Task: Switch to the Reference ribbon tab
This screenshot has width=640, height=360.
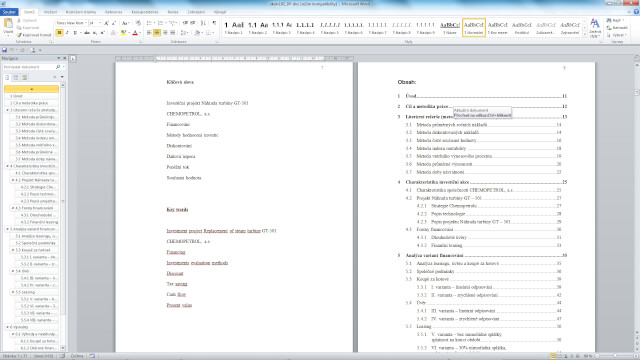Action: coord(113,12)
